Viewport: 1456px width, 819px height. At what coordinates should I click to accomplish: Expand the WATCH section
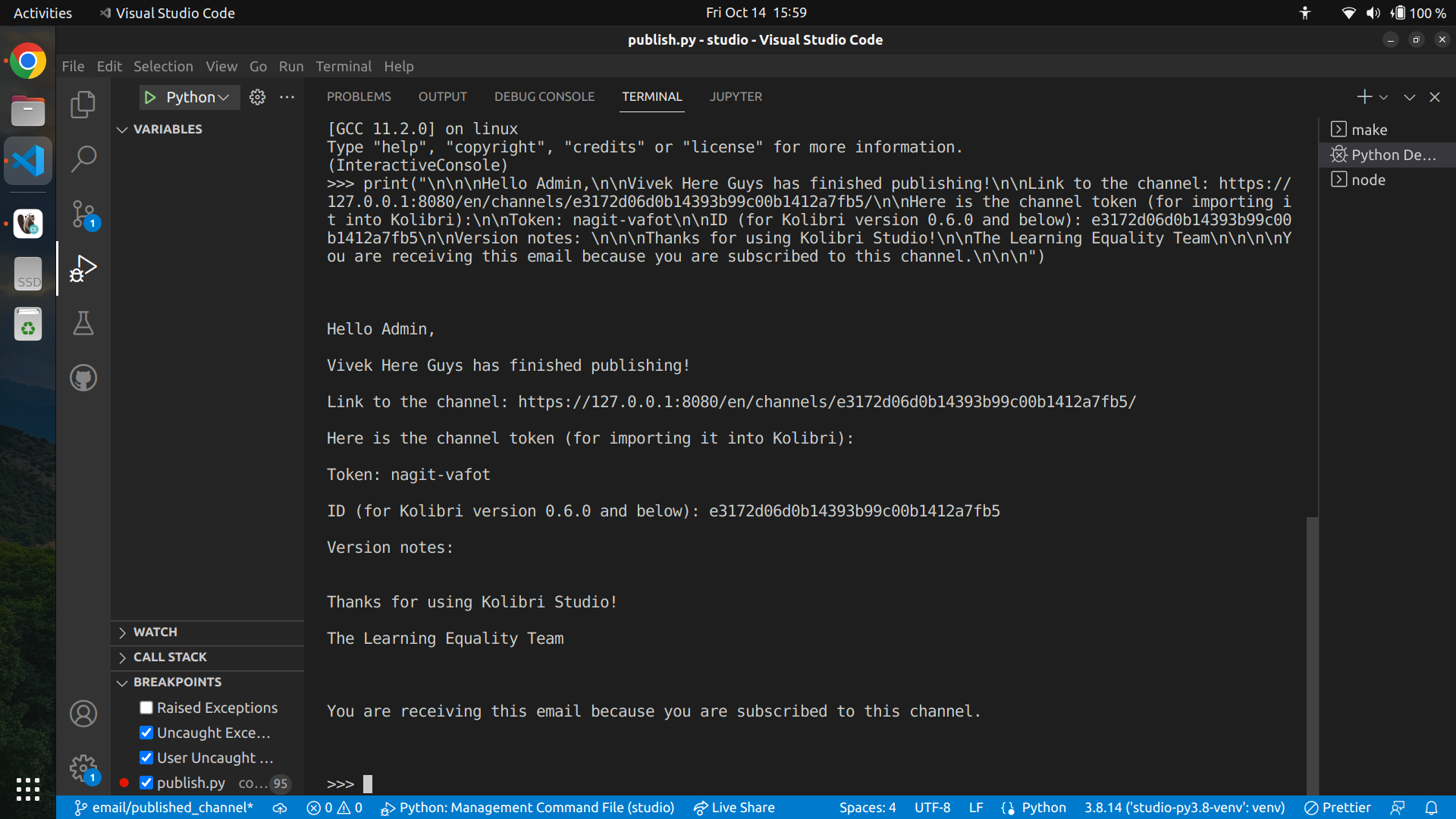tap(155, 632)
